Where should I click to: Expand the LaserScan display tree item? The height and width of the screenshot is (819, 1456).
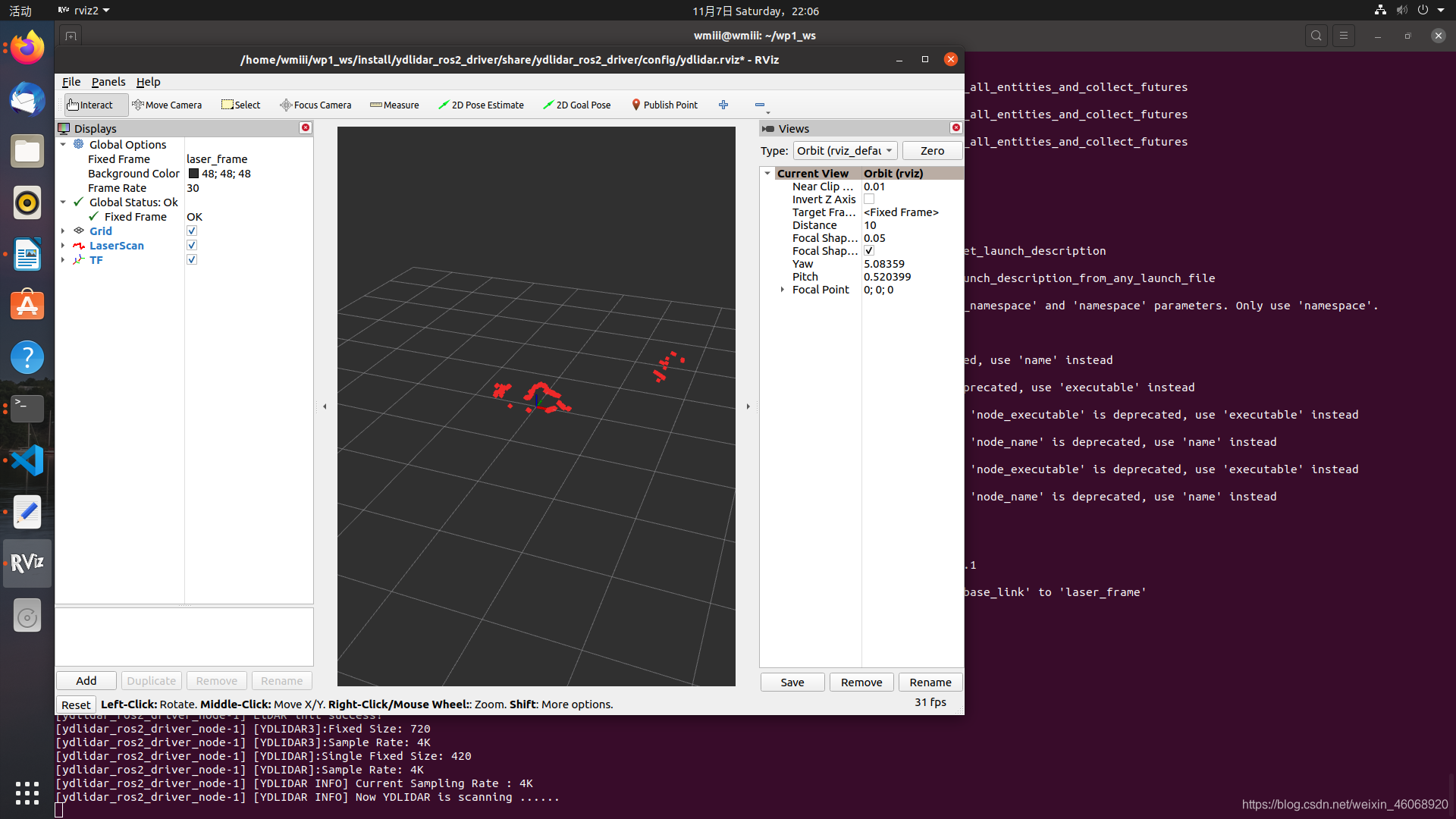pyautogui.click(x=63, y=246)
